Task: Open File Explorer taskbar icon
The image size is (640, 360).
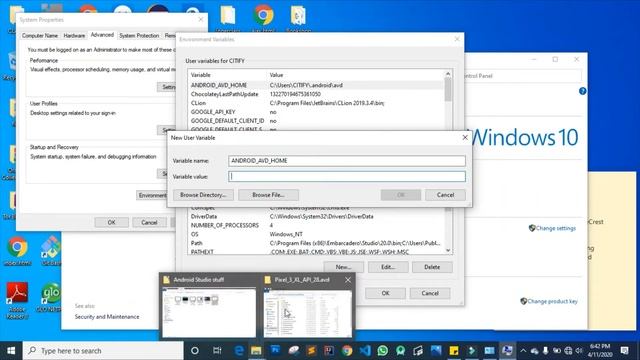Action: click(x=256, y=351)
